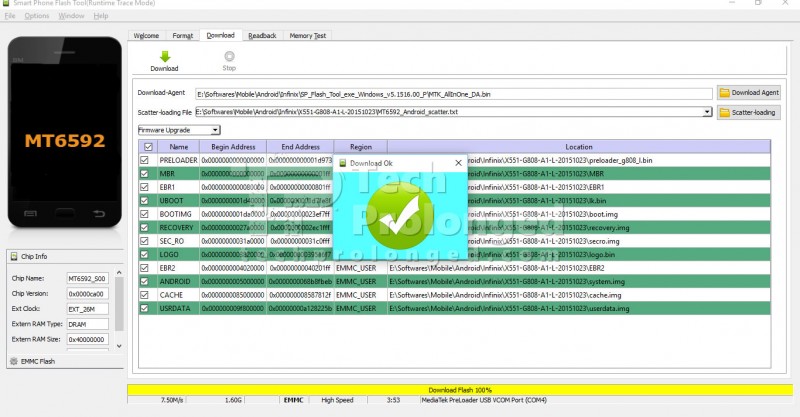Viewport: 800px width, 417px height.
Task: Uncheck the EBR1 row checkbox
Action: point(144,187)
